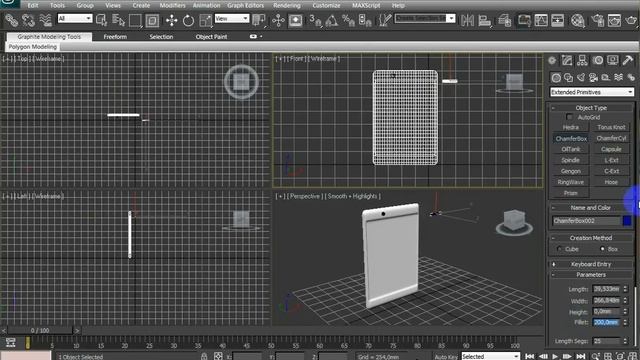Click the OilTank object button

pyautogui.click(x=571, y=149)
